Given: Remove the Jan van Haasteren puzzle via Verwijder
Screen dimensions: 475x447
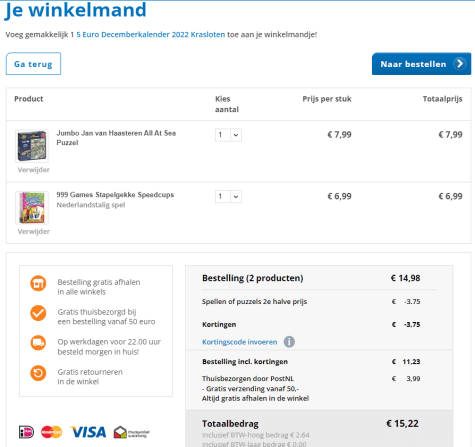Looking at the screenshot, I should 34,170.
